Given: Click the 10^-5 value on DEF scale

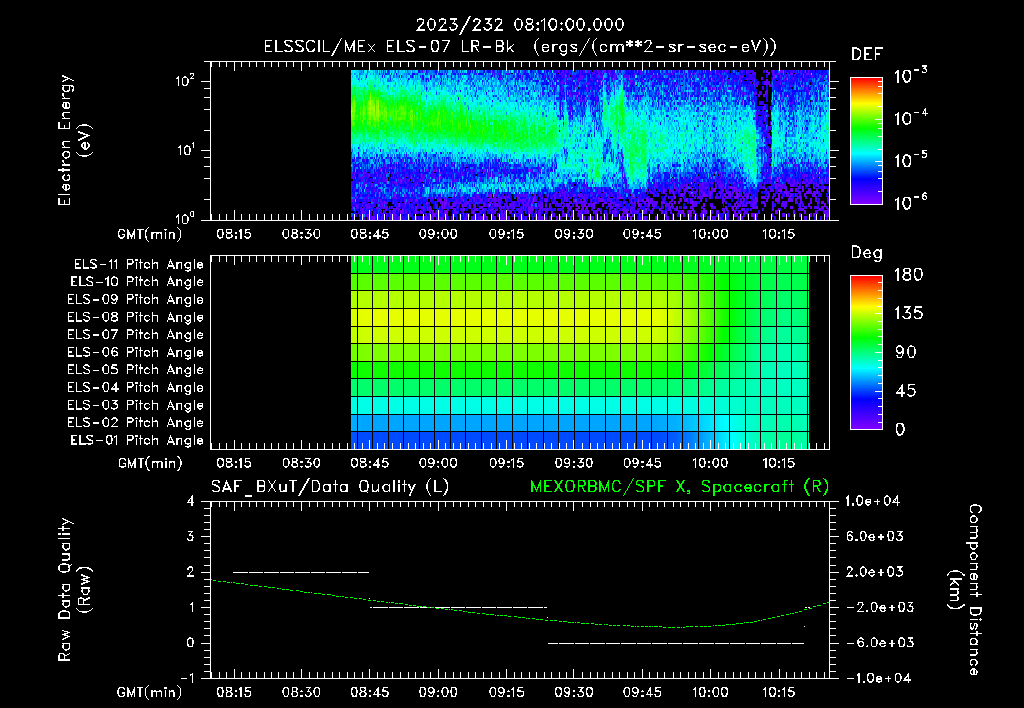Looking at the screenshot, I should pyautogui.click(x=910, y=160).
